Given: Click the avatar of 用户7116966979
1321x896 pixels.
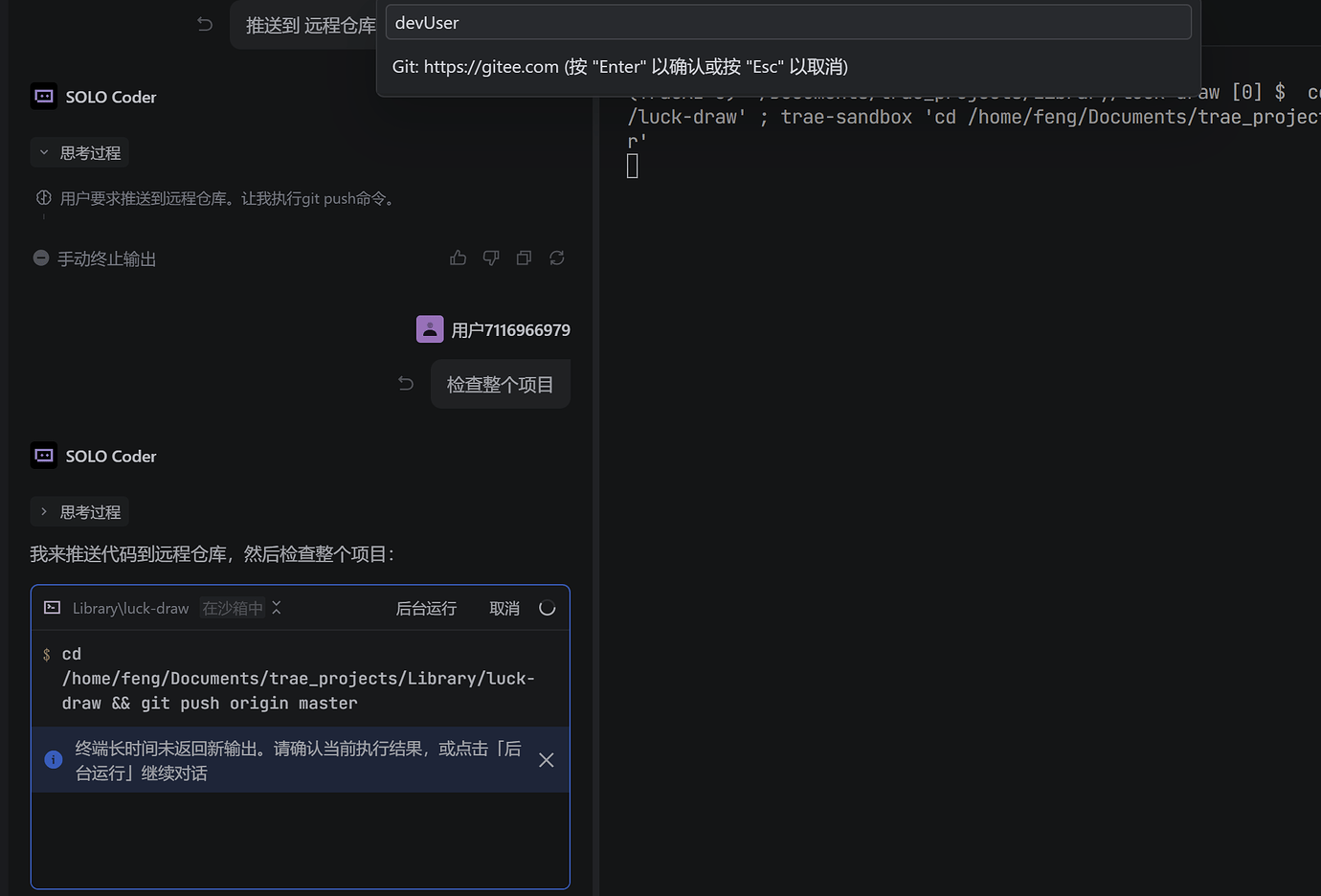Looking at the screenshot, I should coord(430,329).
